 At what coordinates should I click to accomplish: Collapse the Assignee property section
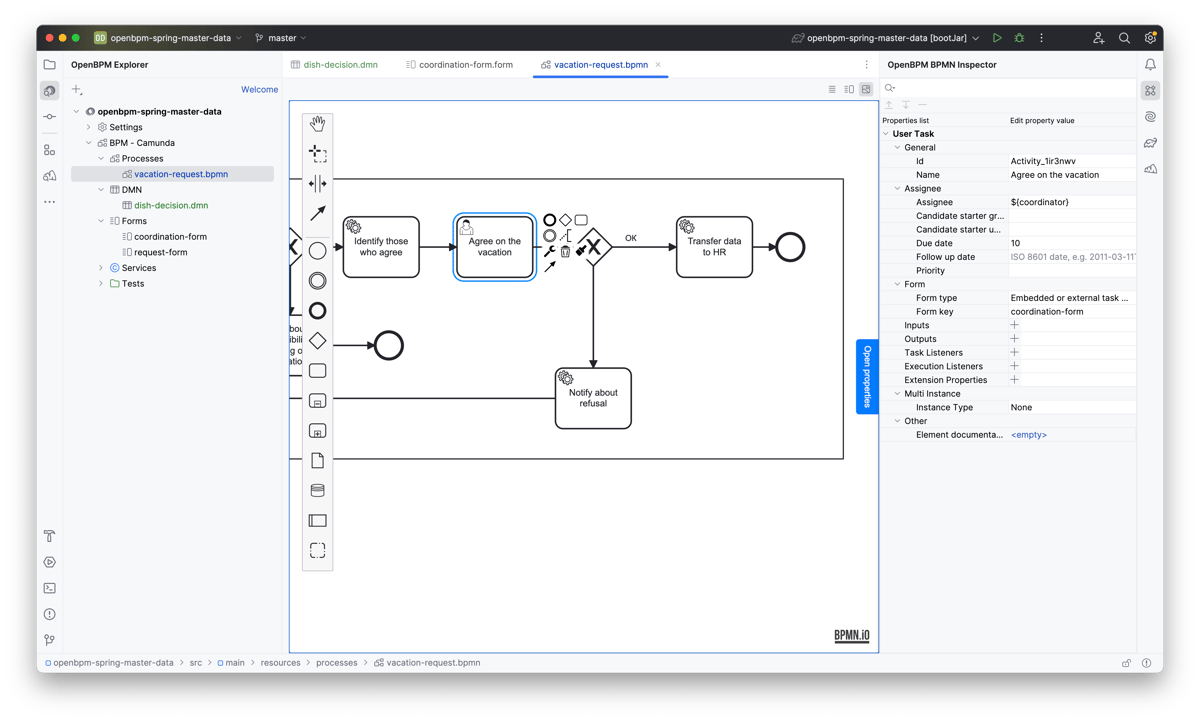coord(897,188)
